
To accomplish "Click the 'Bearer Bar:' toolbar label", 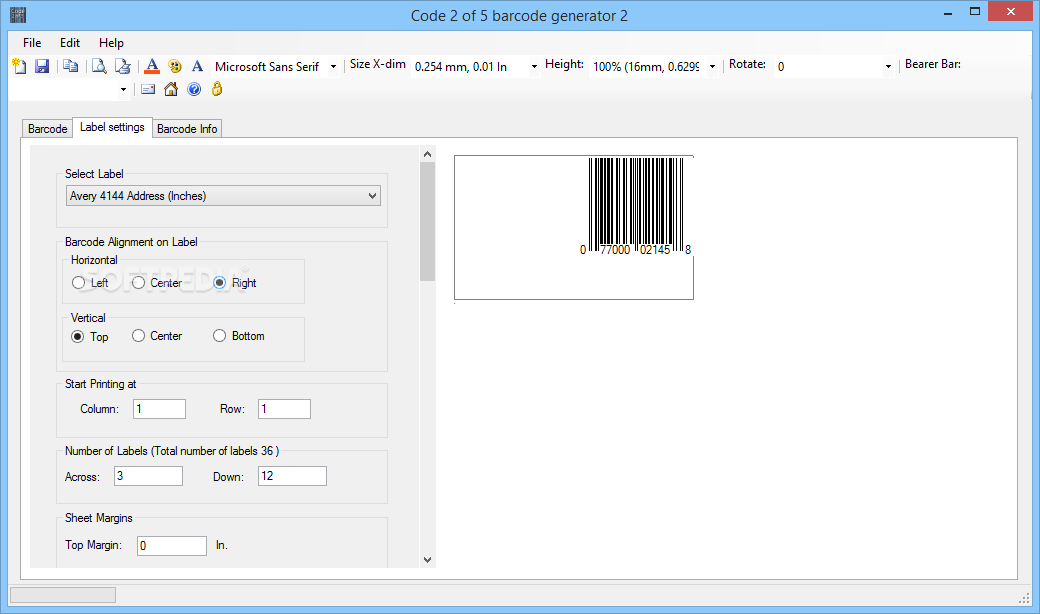I will (x=933, y=64).
